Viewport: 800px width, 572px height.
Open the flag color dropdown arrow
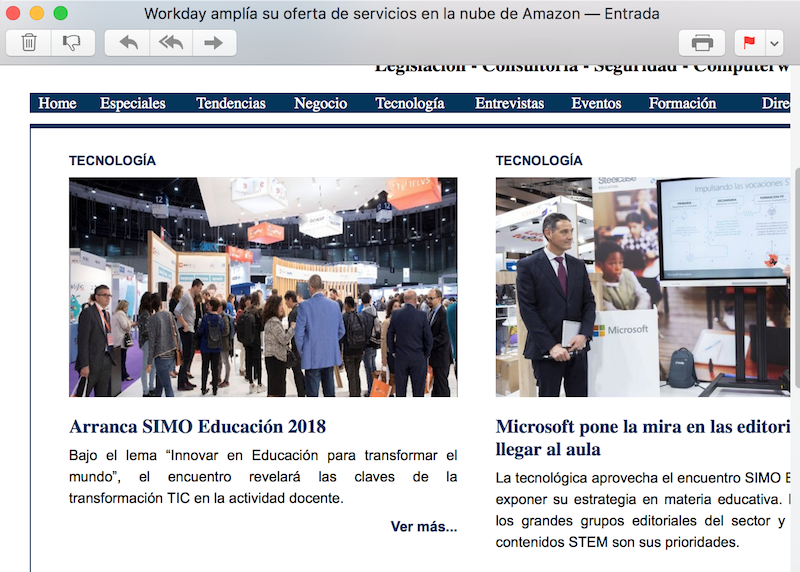[773, 42]
